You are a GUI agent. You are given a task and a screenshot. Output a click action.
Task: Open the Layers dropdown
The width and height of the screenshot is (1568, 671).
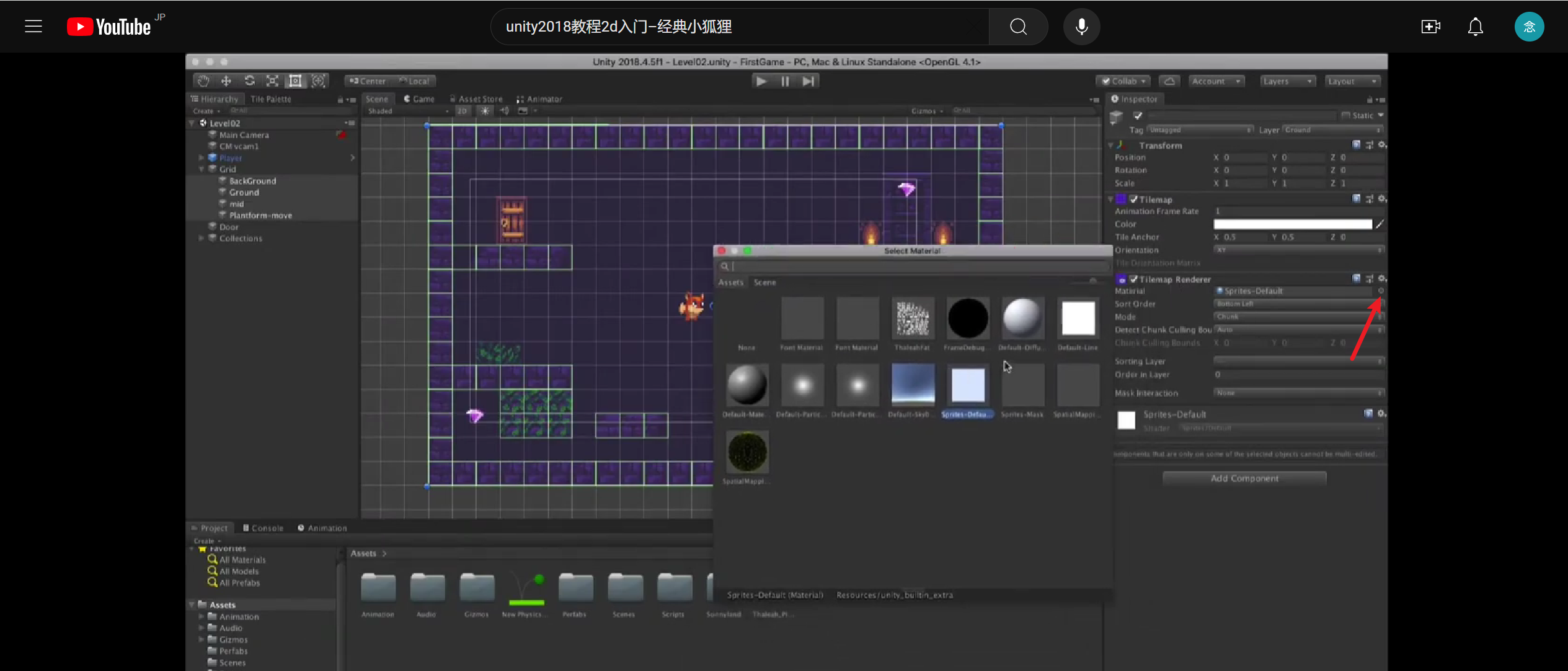click(1287, 81)
